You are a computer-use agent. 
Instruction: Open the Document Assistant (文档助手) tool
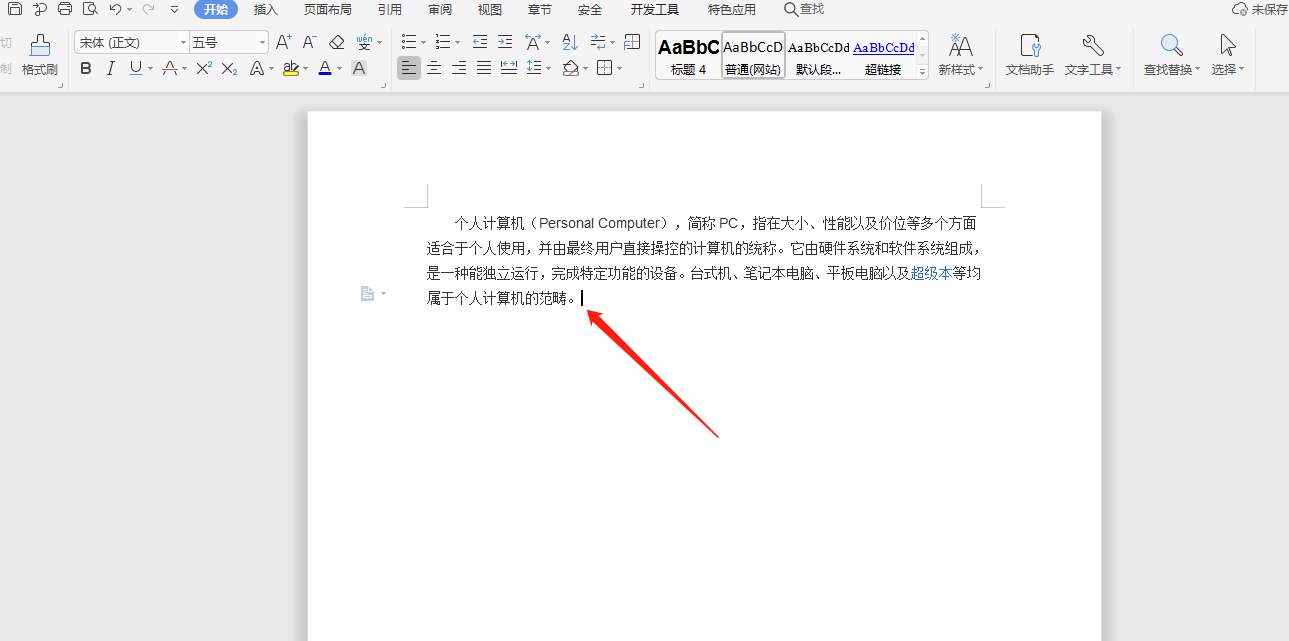pyautogui.click(x=1029, y=54)
